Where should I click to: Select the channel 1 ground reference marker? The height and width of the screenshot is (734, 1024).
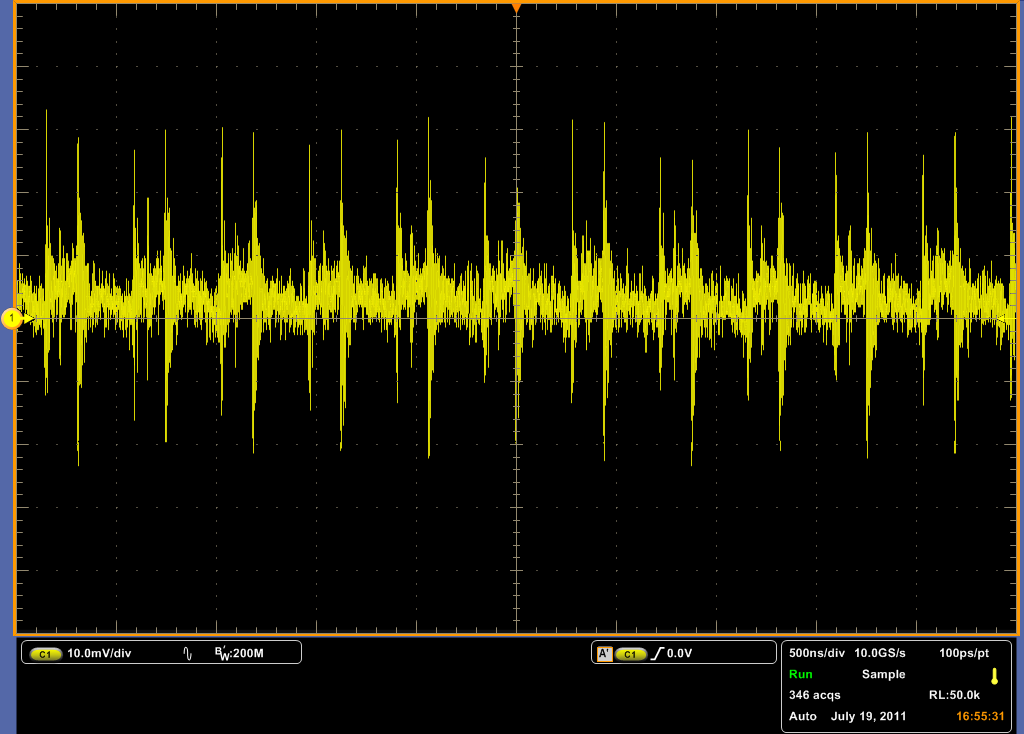(12, 319)
